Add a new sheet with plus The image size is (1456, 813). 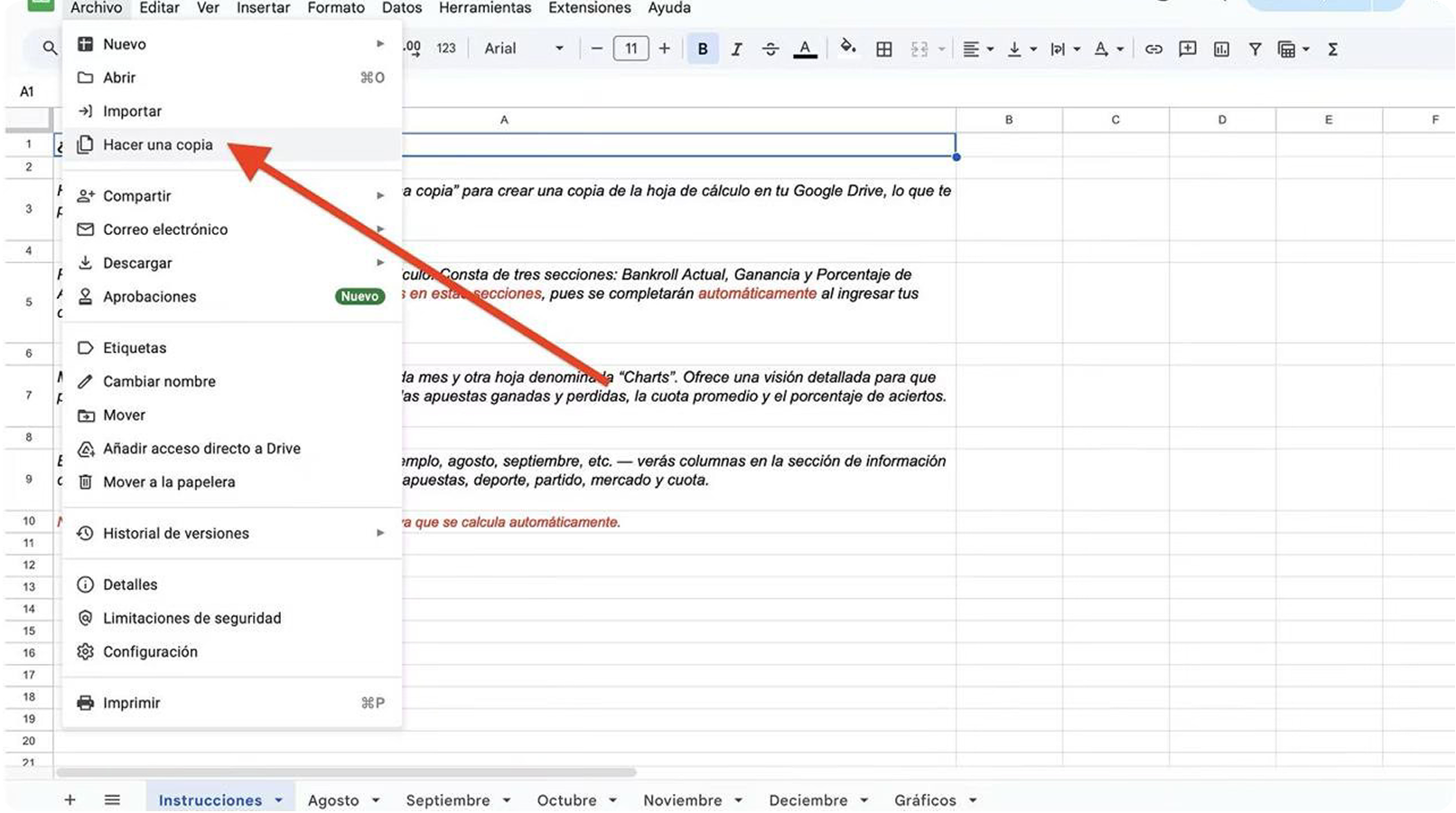70,799
